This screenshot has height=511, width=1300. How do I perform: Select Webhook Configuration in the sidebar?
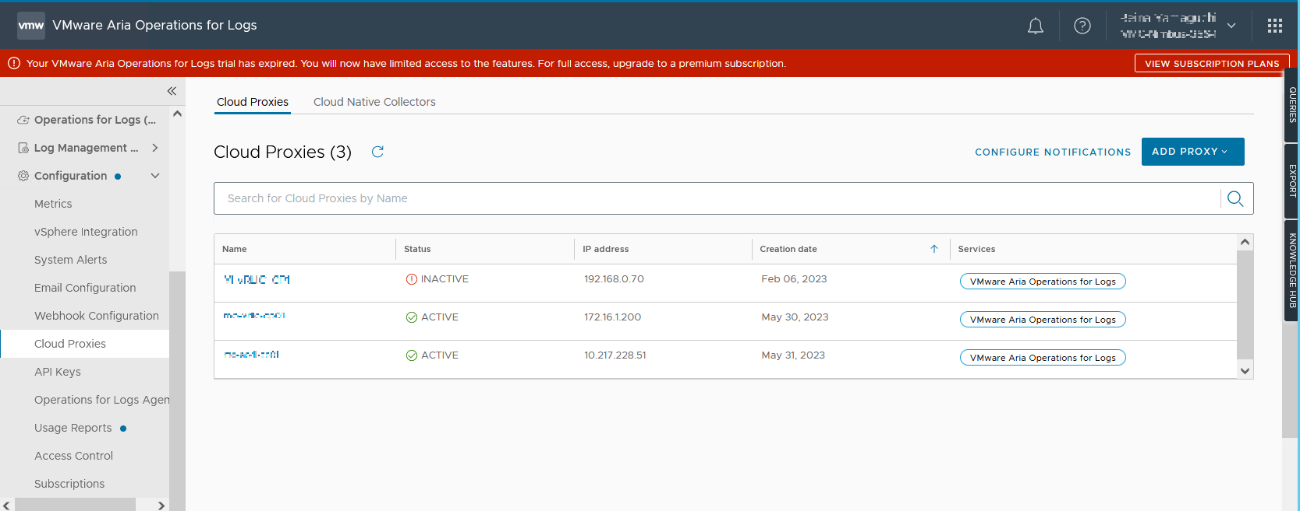pos(96,316)
